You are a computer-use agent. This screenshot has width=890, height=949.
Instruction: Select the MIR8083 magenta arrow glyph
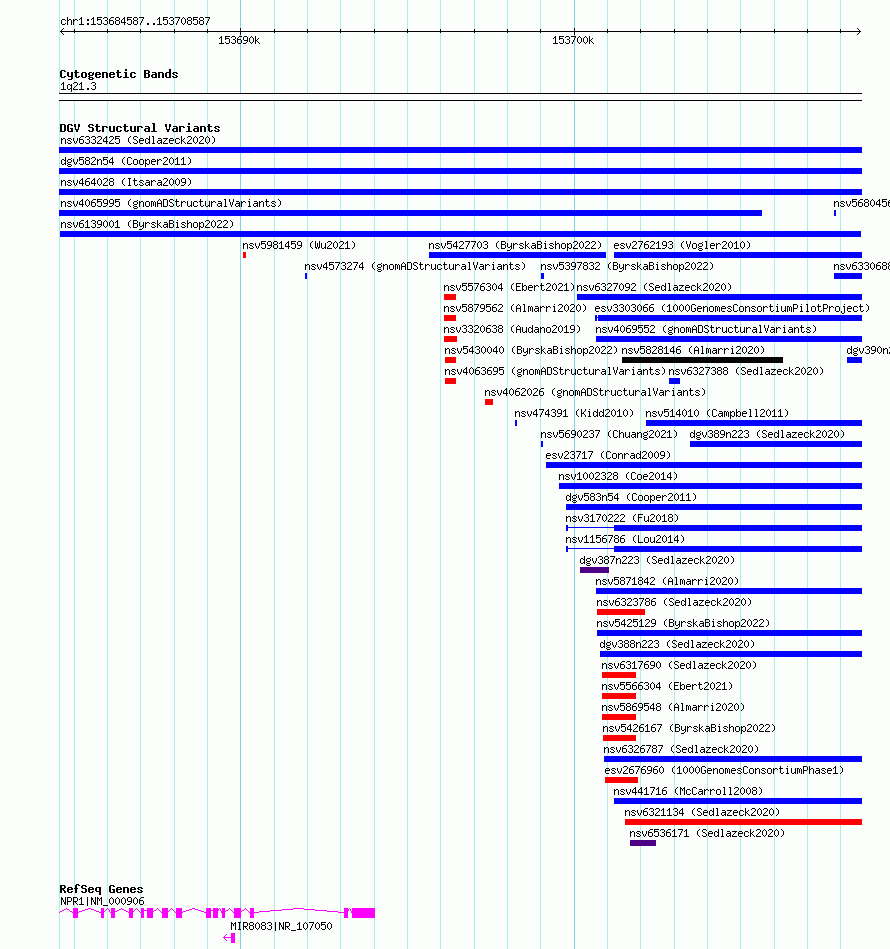point(229,938)
